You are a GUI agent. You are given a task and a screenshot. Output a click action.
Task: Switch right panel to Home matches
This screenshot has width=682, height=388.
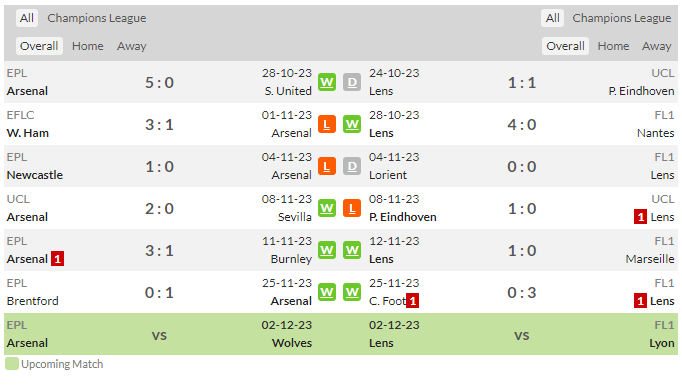pyautogui.click(x=613, y=46)
